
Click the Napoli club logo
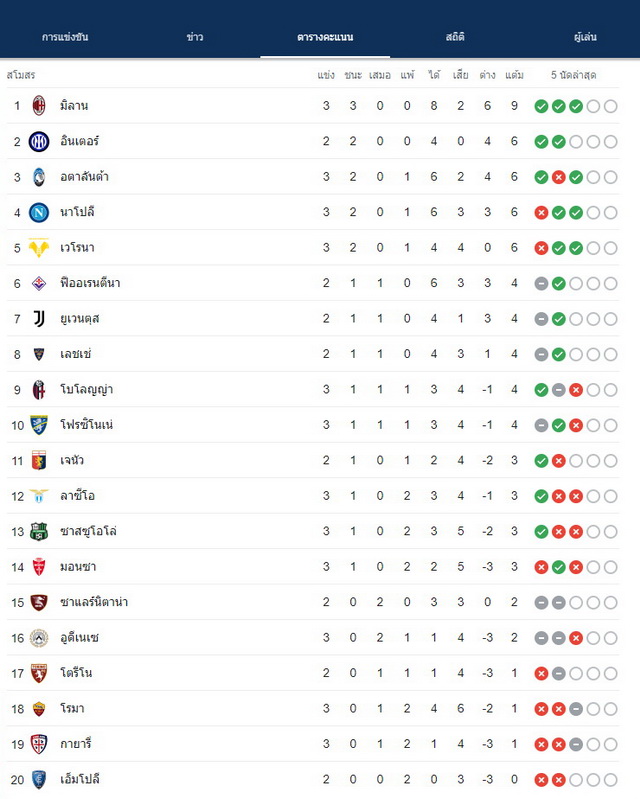point(39,212)
